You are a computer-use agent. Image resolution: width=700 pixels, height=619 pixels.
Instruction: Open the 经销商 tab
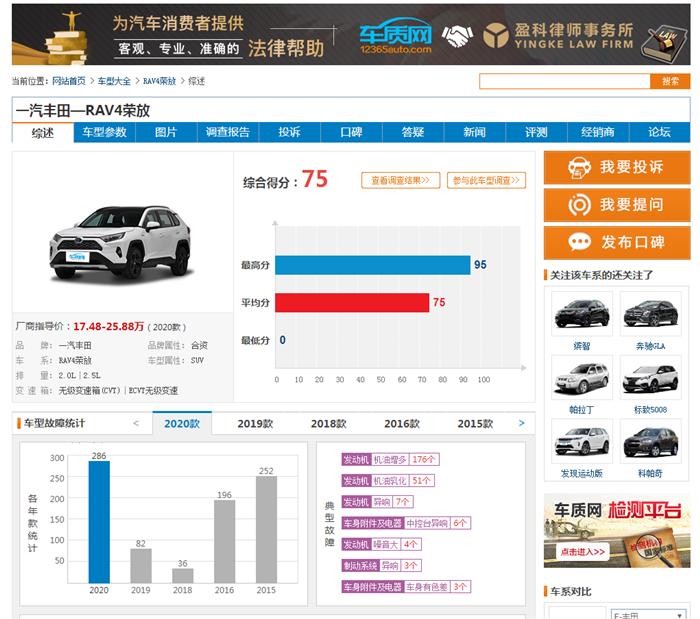pos(598,133)
